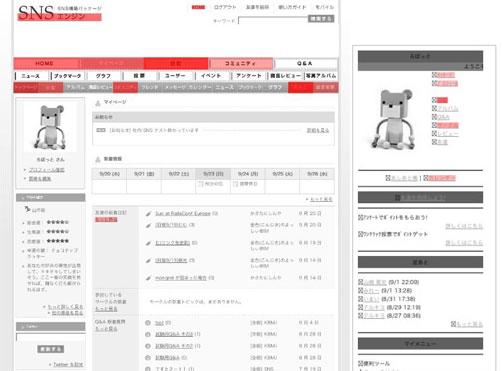Click the bear avatar in the left profile box
The height and width of the screenshot is (371, 502).
point(51,127)
